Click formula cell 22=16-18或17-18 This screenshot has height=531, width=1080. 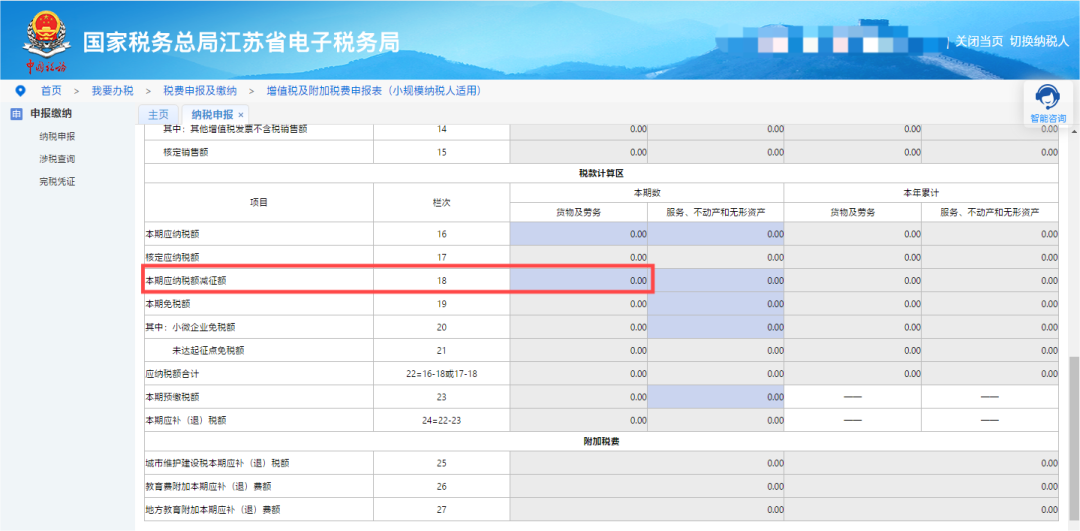442,374
